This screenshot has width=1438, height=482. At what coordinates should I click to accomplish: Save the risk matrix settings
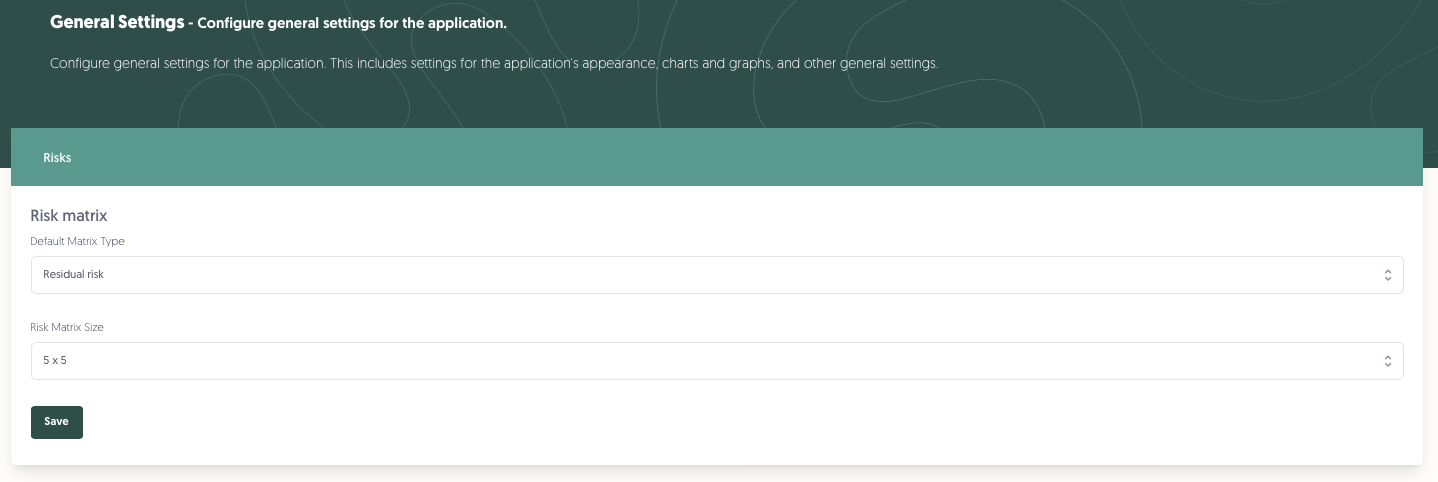(57, 422)
